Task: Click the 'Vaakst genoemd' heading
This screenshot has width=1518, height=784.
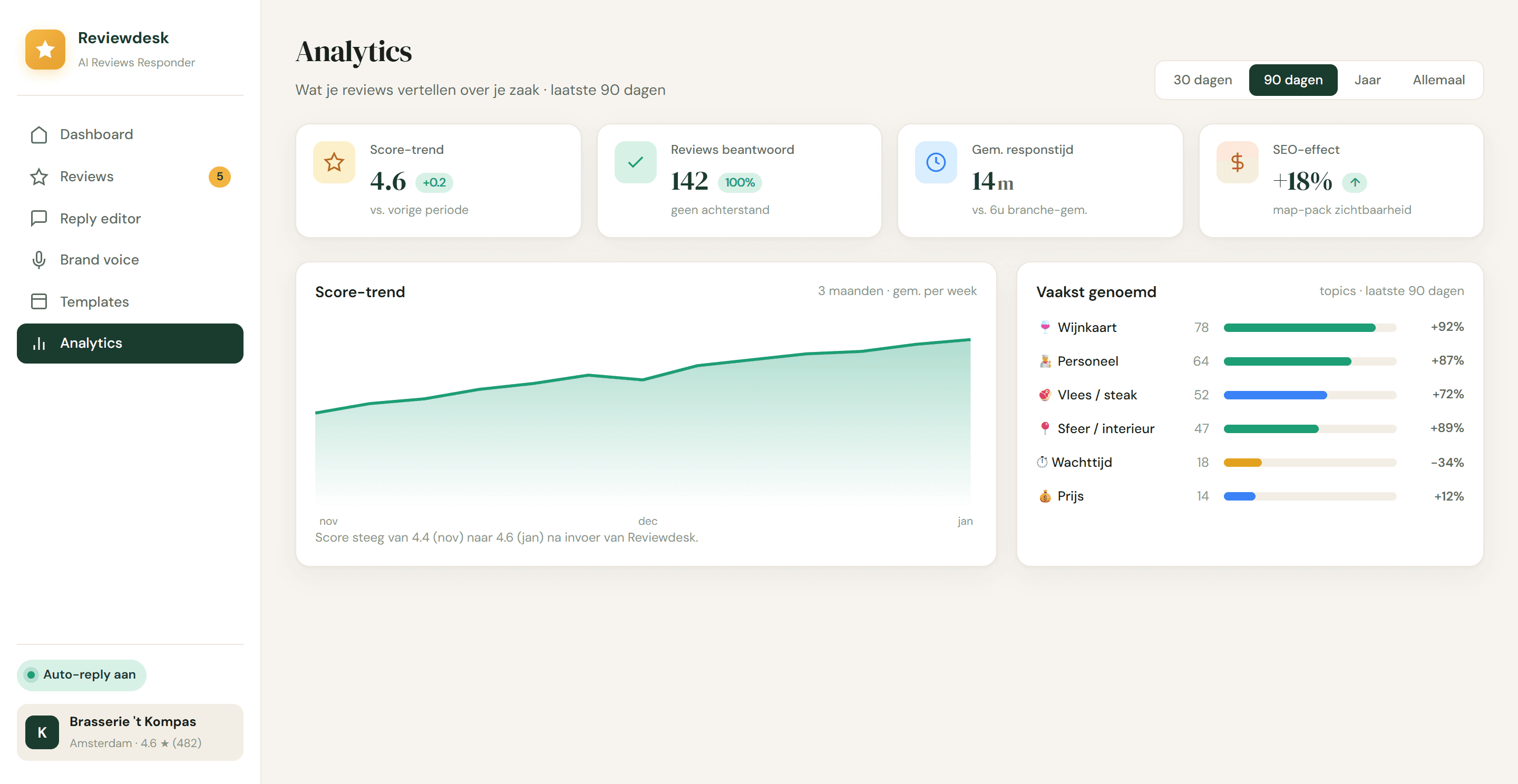Action: click(1096, 292)
